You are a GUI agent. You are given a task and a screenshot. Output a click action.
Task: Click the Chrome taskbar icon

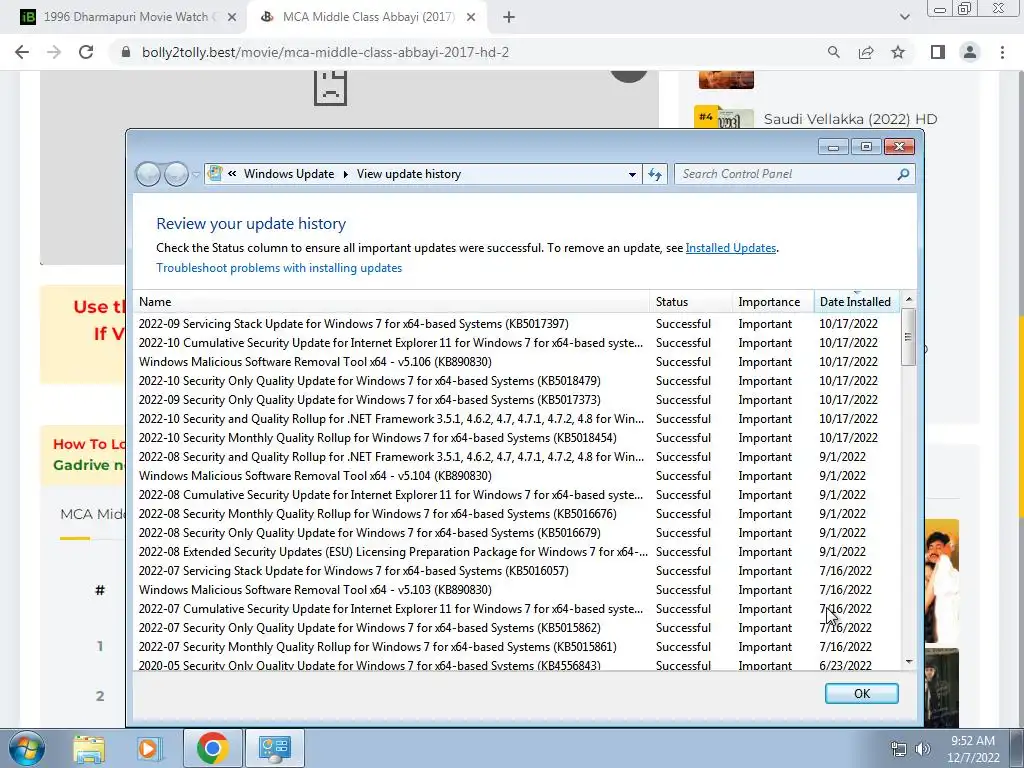tap(212, 748)
